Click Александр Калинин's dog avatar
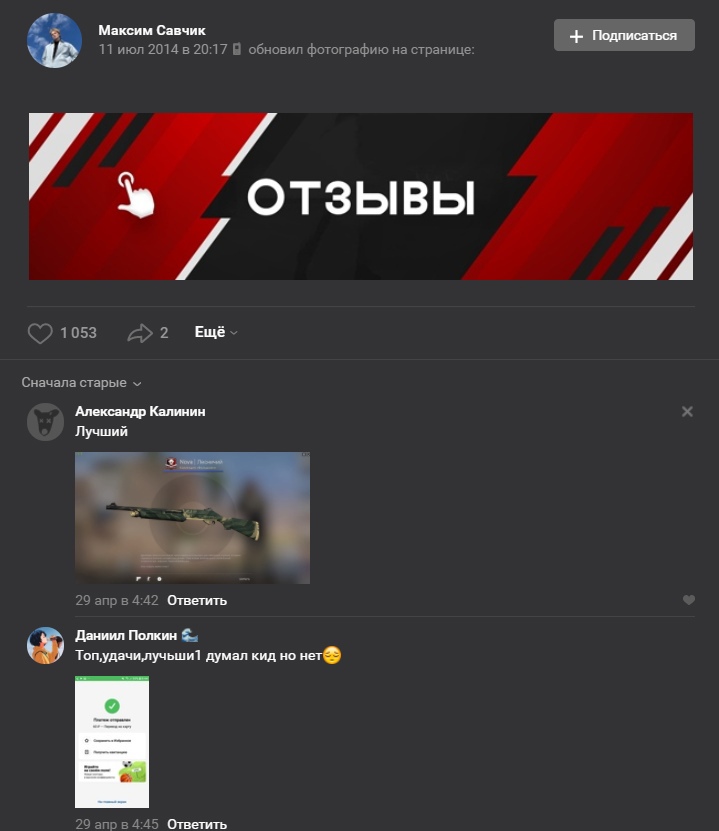This screenshot has height=831, width=719. tap(46, 422)
